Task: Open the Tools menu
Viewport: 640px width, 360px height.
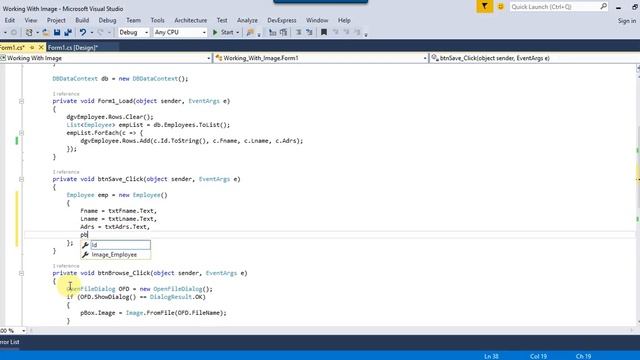Action: coord(157,20)
